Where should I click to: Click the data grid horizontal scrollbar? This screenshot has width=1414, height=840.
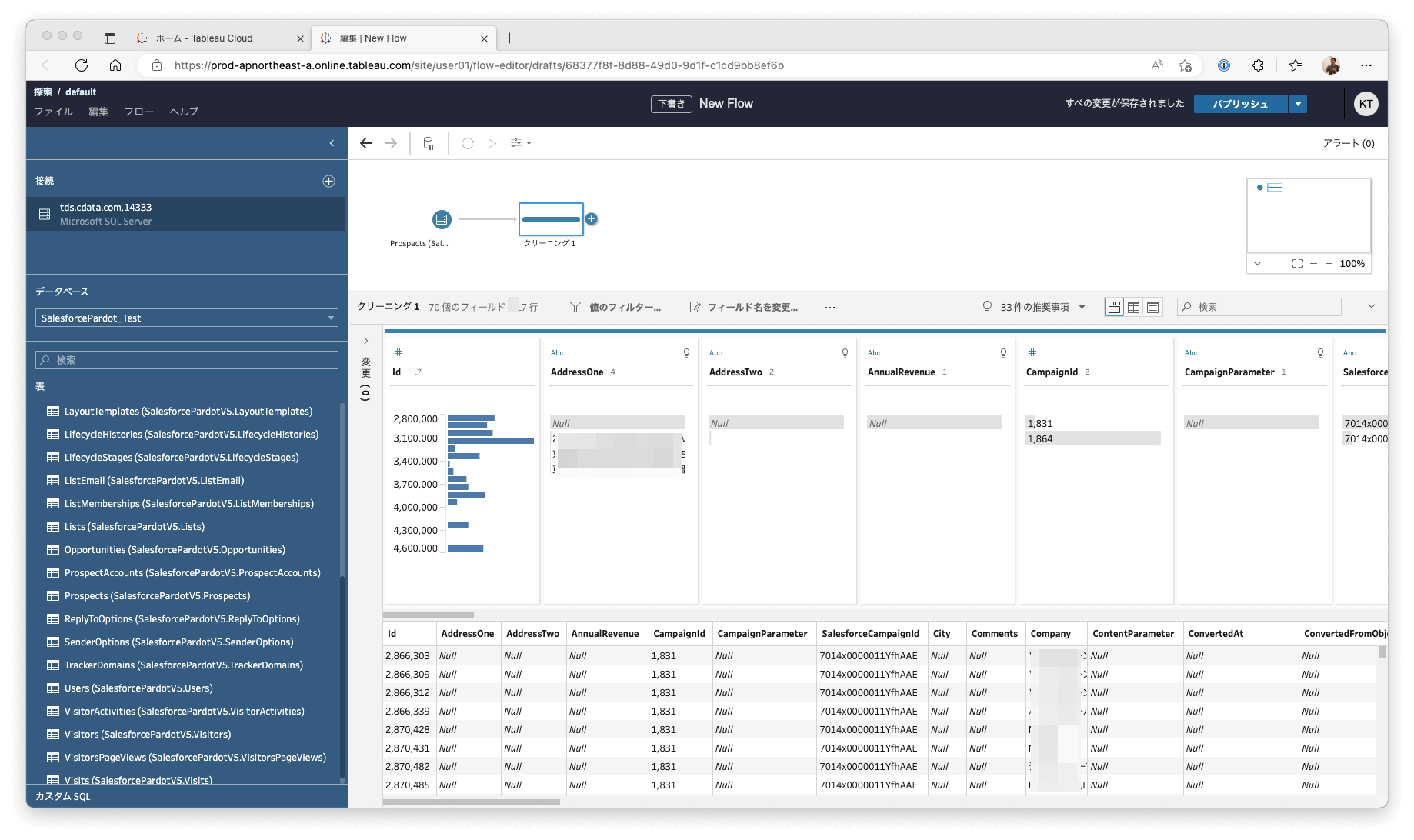pyautogui.click(x=472, y=802)
